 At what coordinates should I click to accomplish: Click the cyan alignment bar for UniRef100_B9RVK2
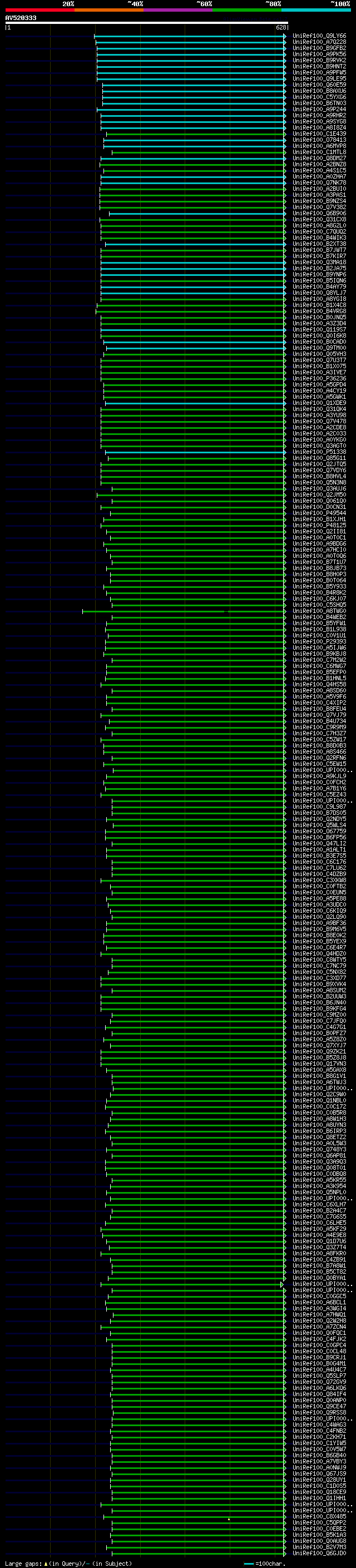pos(191,60)
